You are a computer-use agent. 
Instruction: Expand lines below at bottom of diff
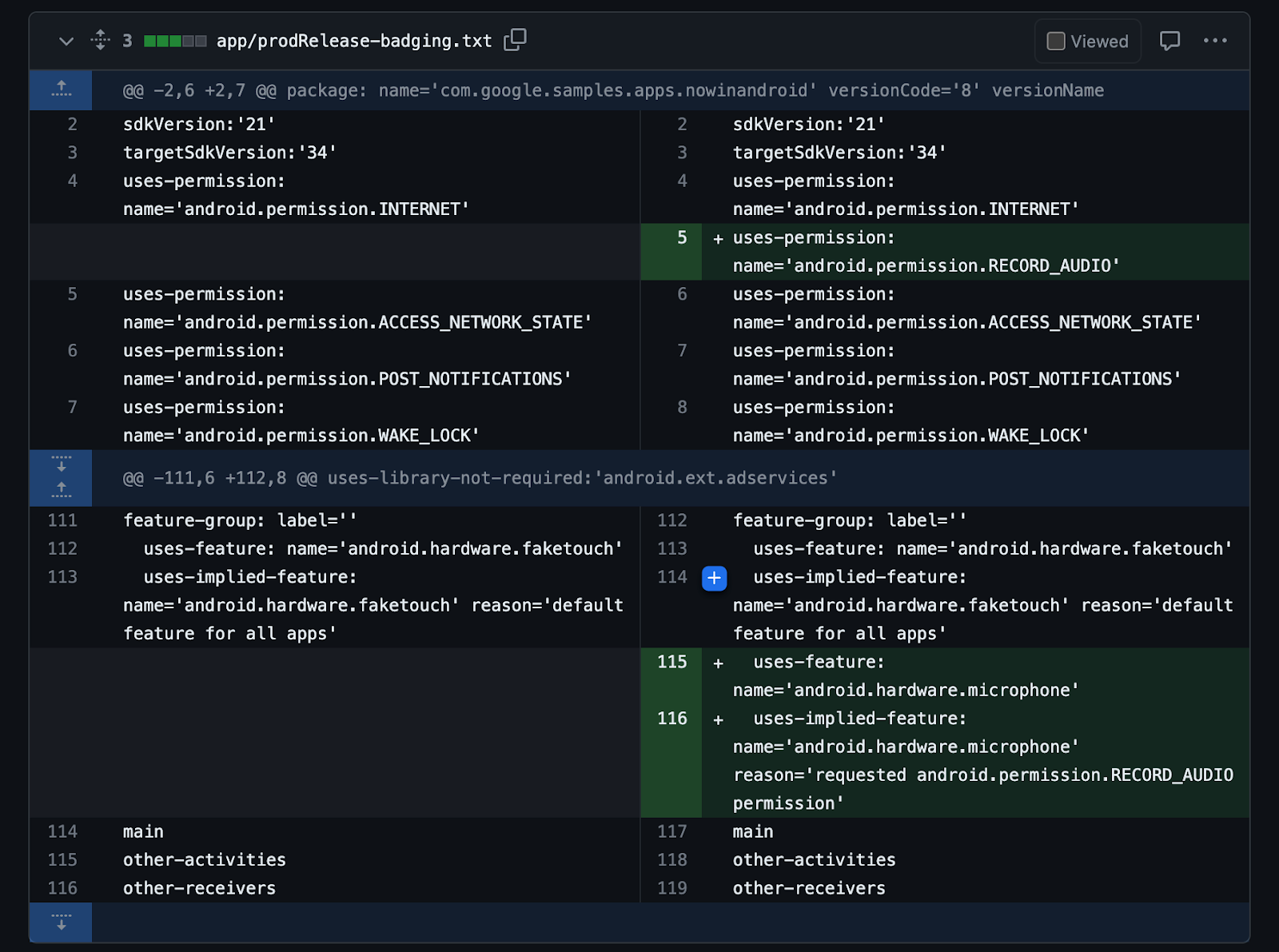point(61,922)
